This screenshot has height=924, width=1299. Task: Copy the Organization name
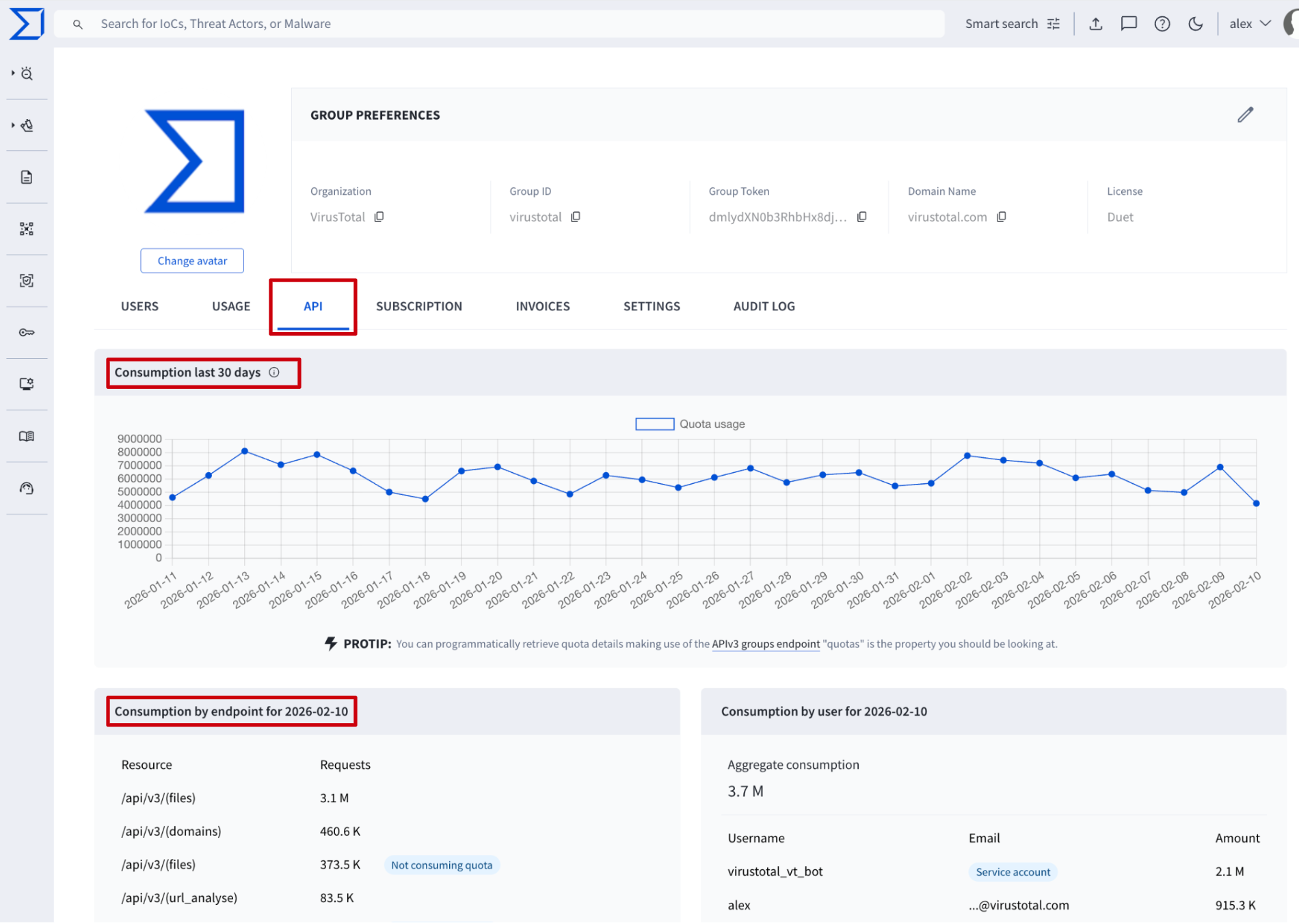(x=379, y=217)
